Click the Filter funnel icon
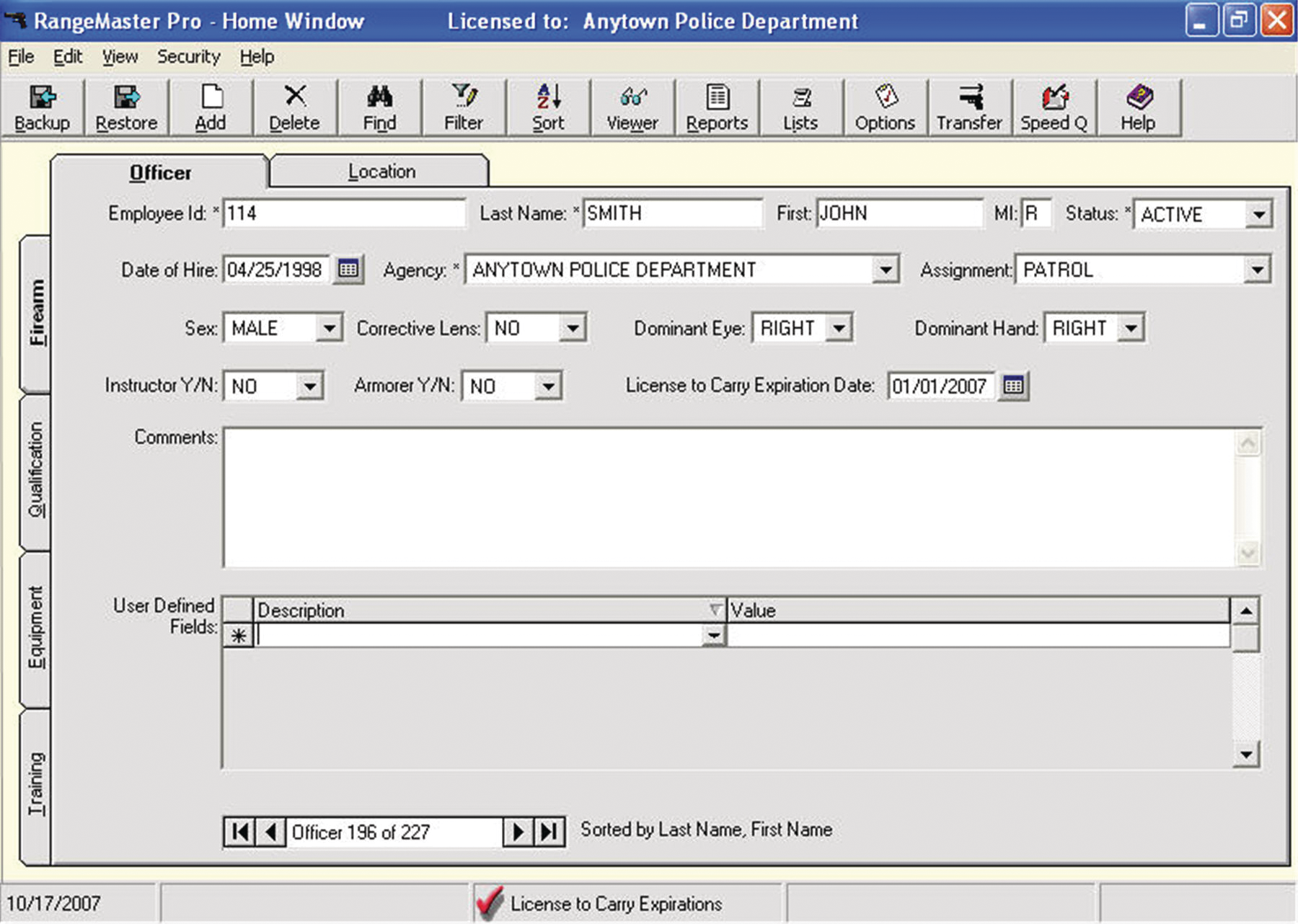The image size is (1298, 924). [x=464, y=107]
